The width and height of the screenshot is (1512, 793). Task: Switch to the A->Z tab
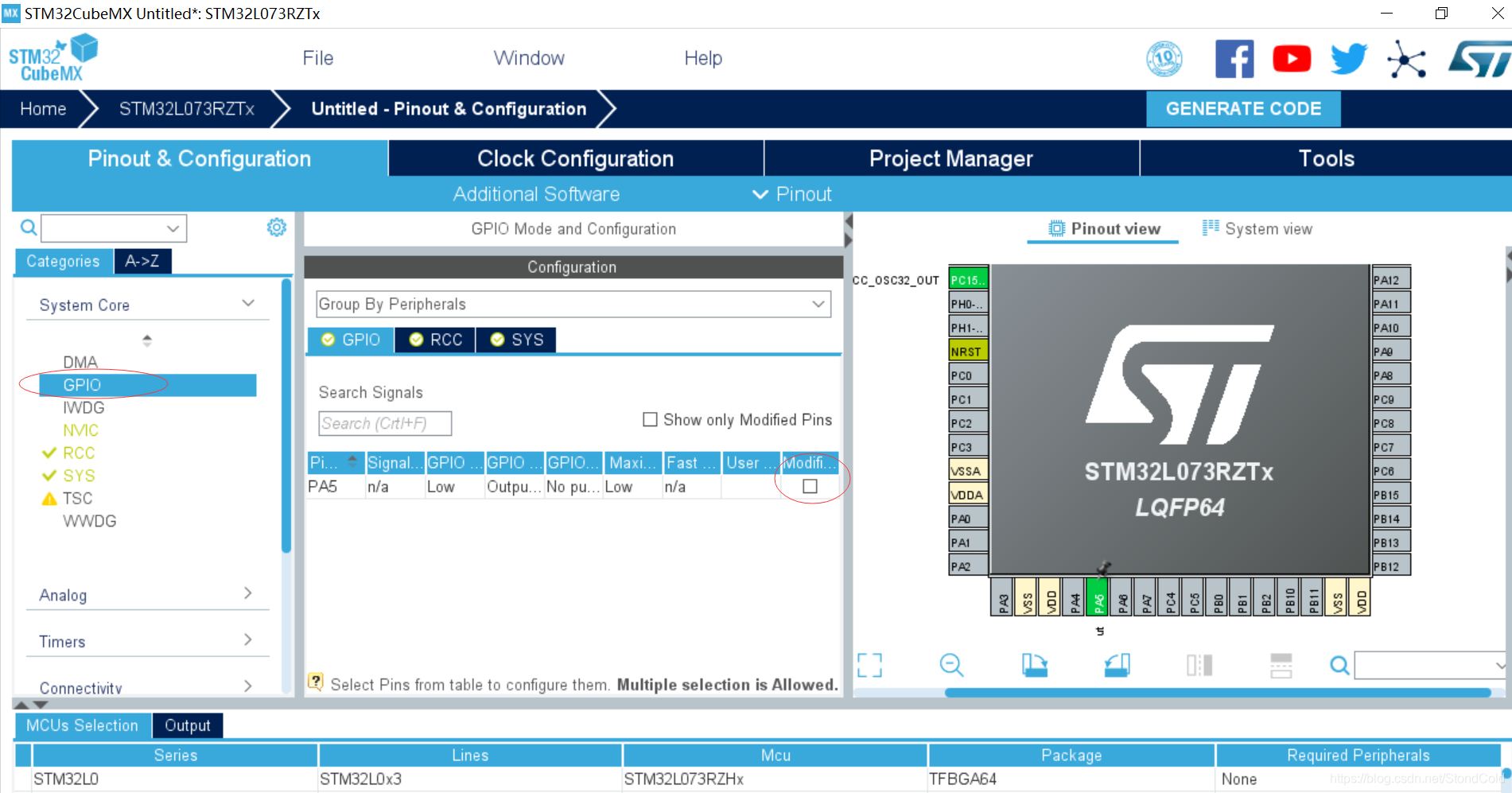tap(142, 261)
